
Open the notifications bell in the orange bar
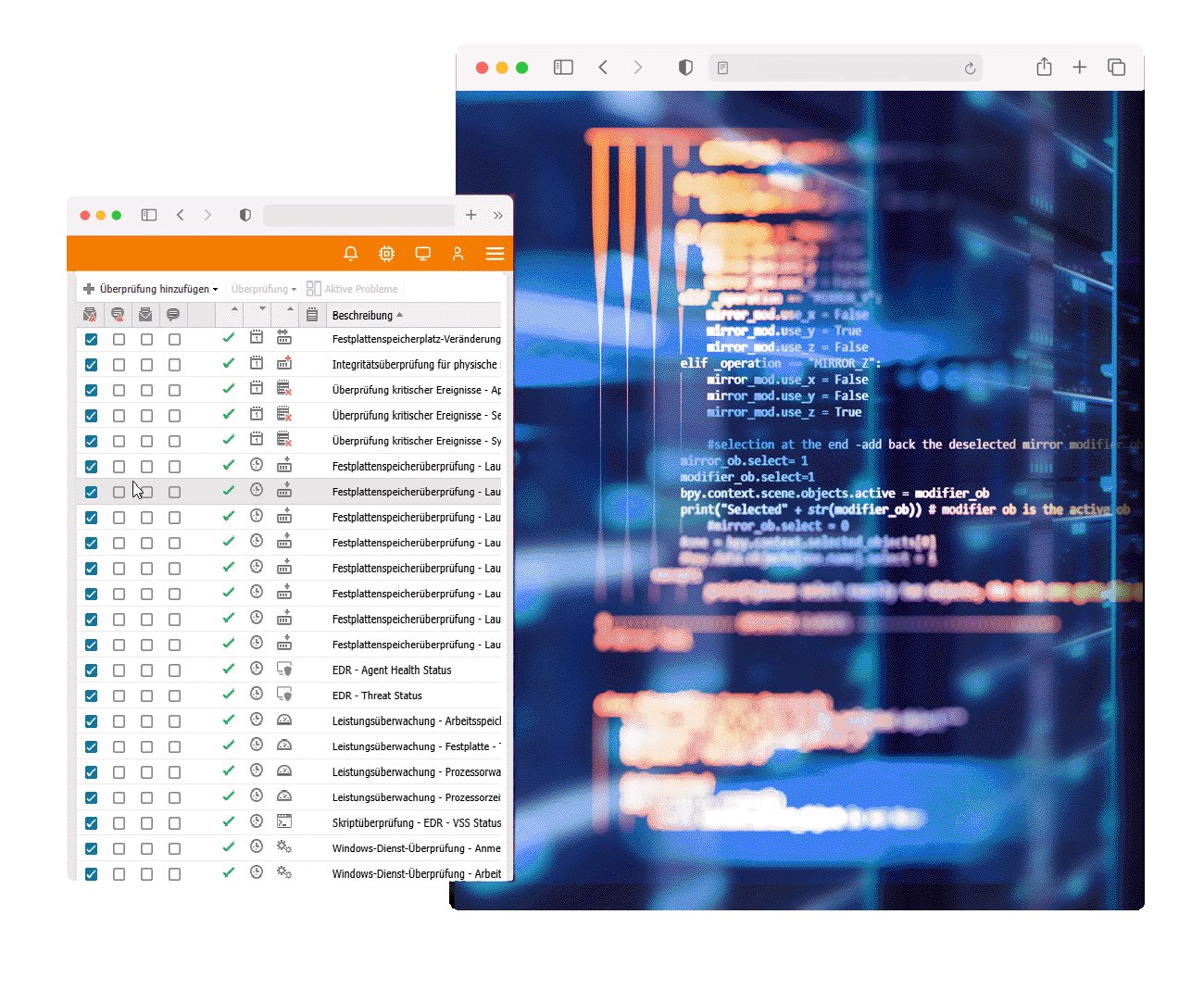(x=350, y=254)
